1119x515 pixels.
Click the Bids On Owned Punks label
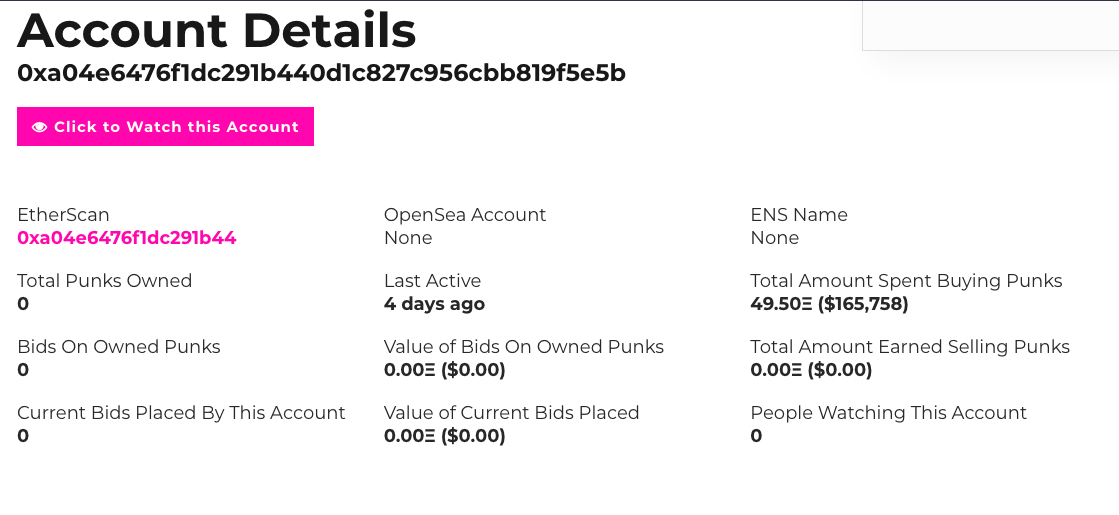point(119,347)
